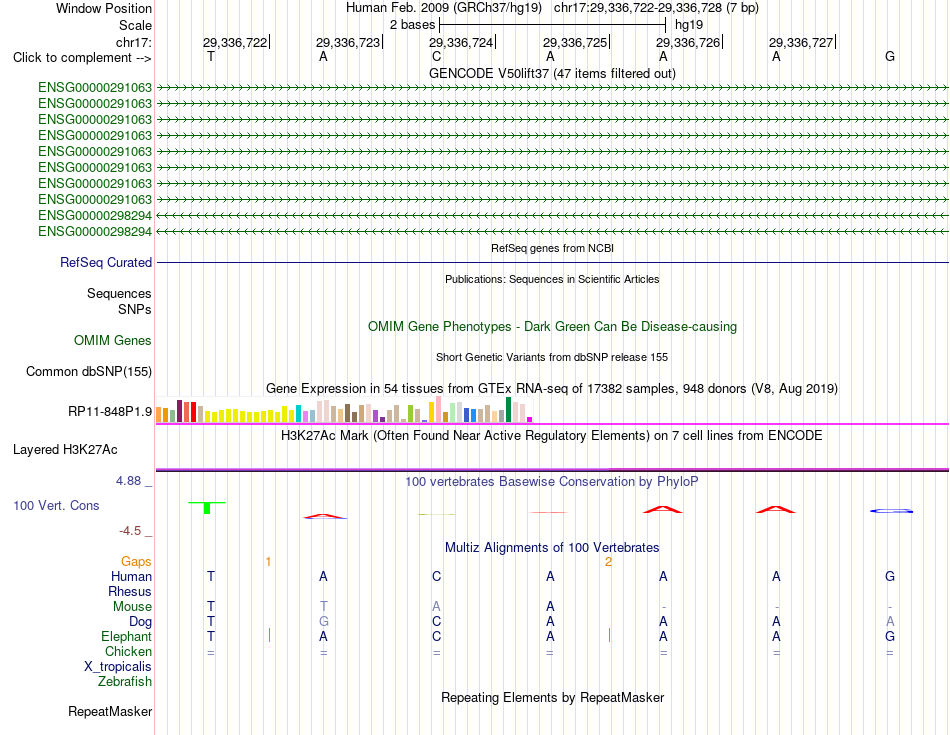Click the RefSeq Curated intron line
950x735 pixels.
[x=552, y=262]
